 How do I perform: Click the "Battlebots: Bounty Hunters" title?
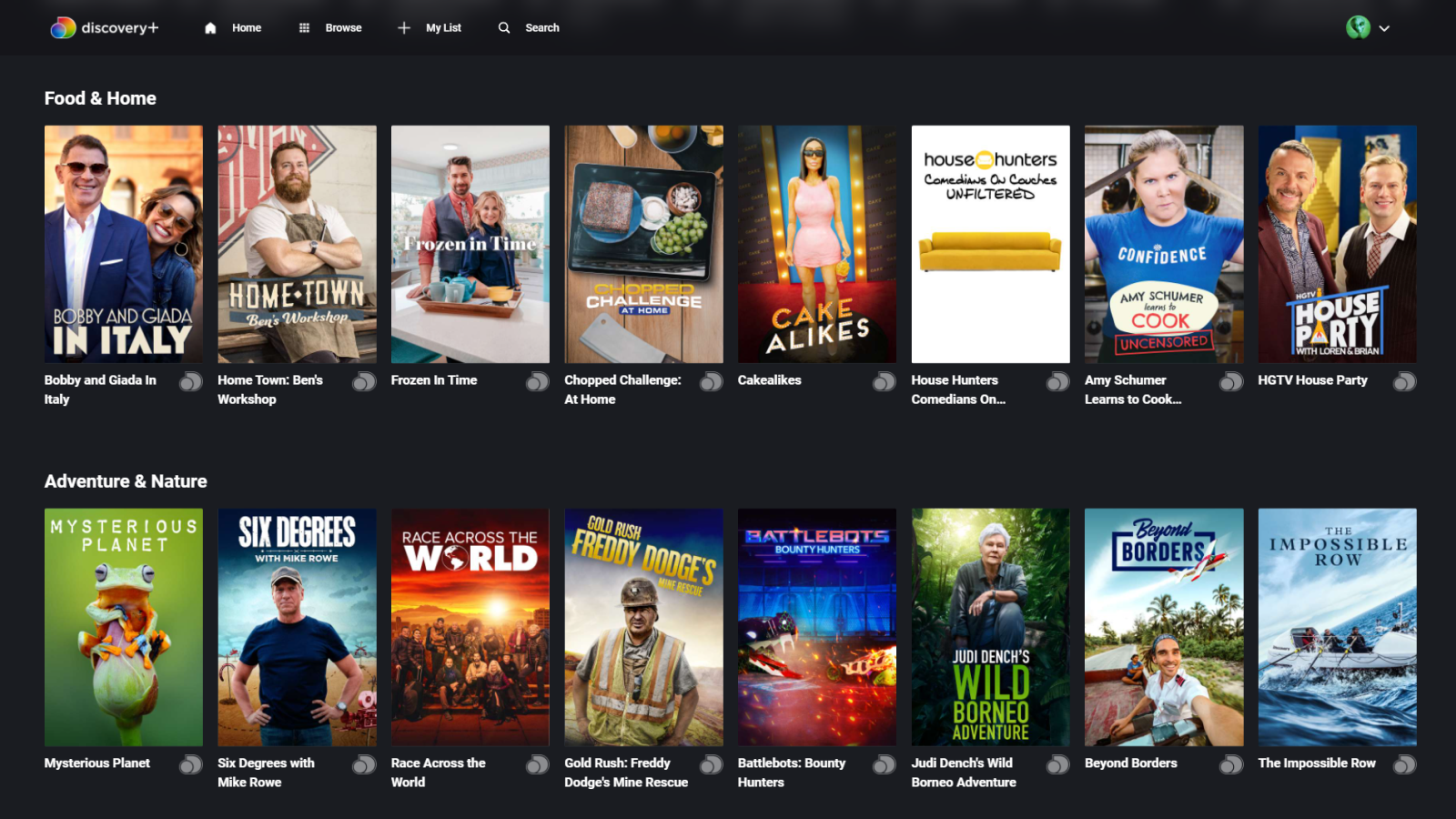click(x=792, y=773)
